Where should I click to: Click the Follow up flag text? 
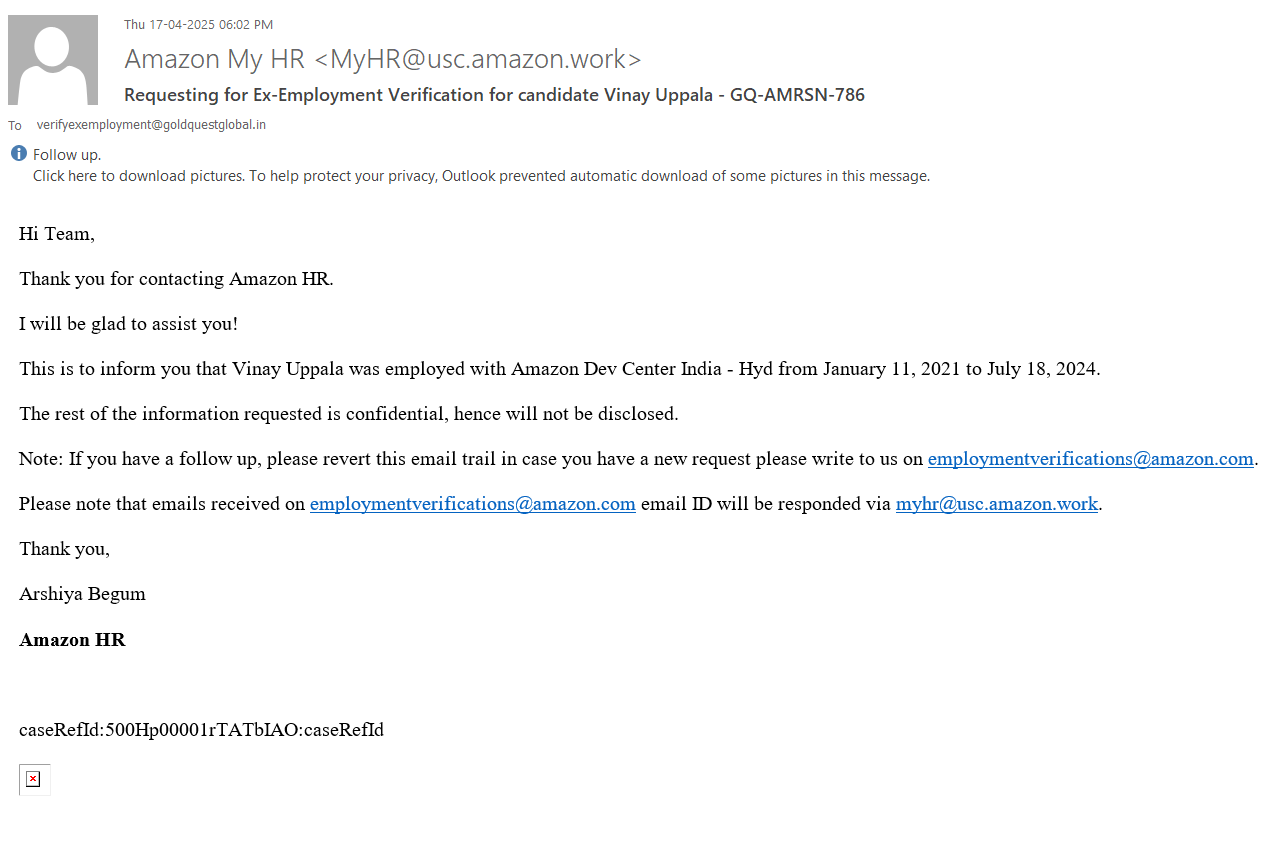[x=67, y=155]
